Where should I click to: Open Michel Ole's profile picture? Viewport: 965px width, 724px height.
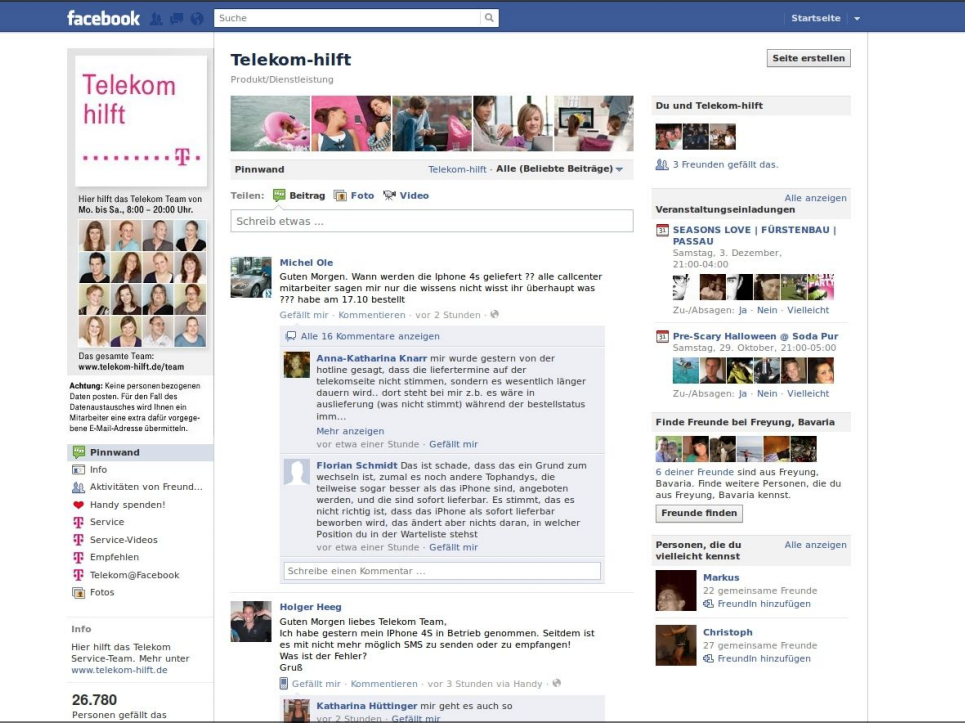(251, 278)
